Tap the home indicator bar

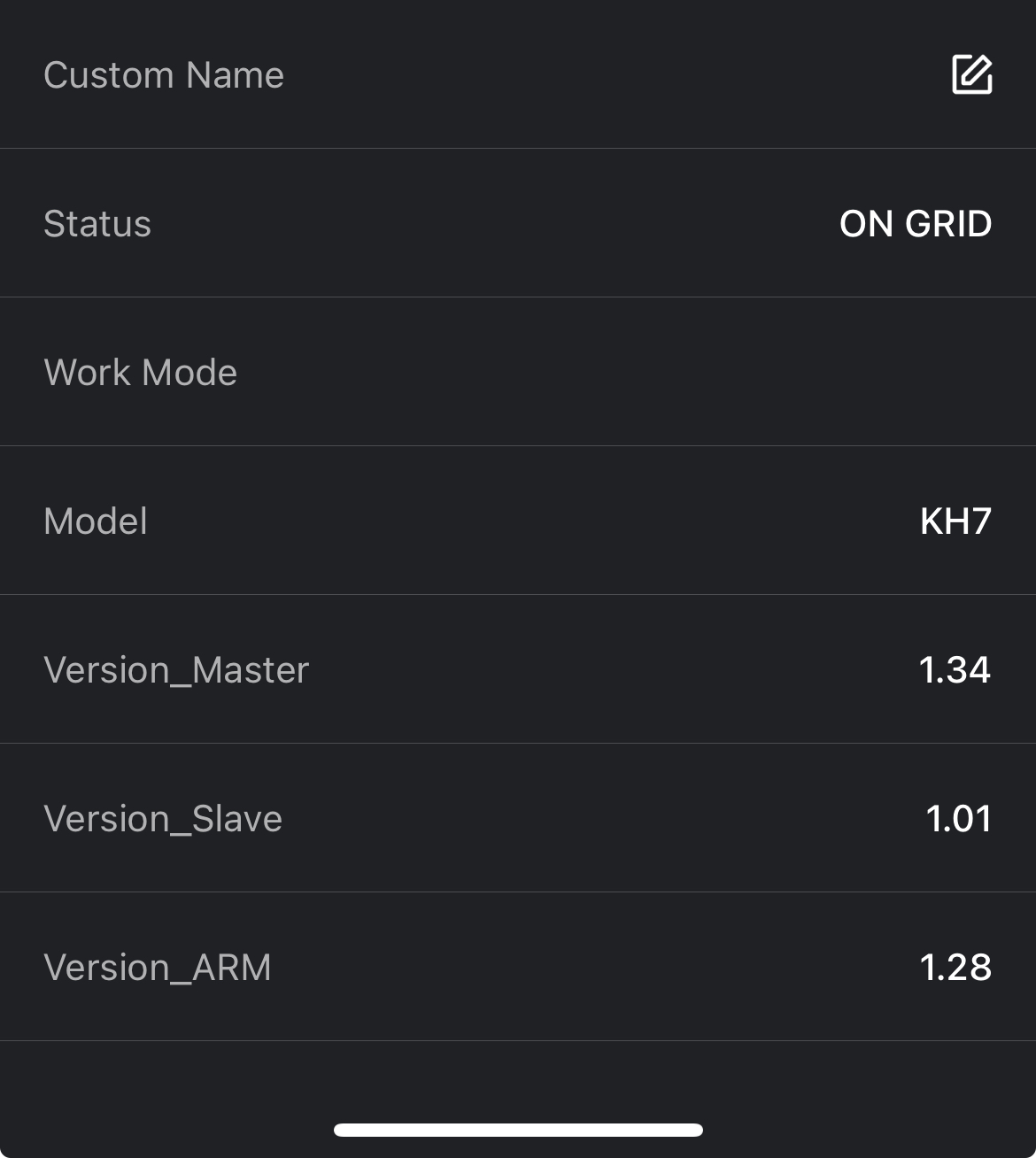[x=518, y=1130]
